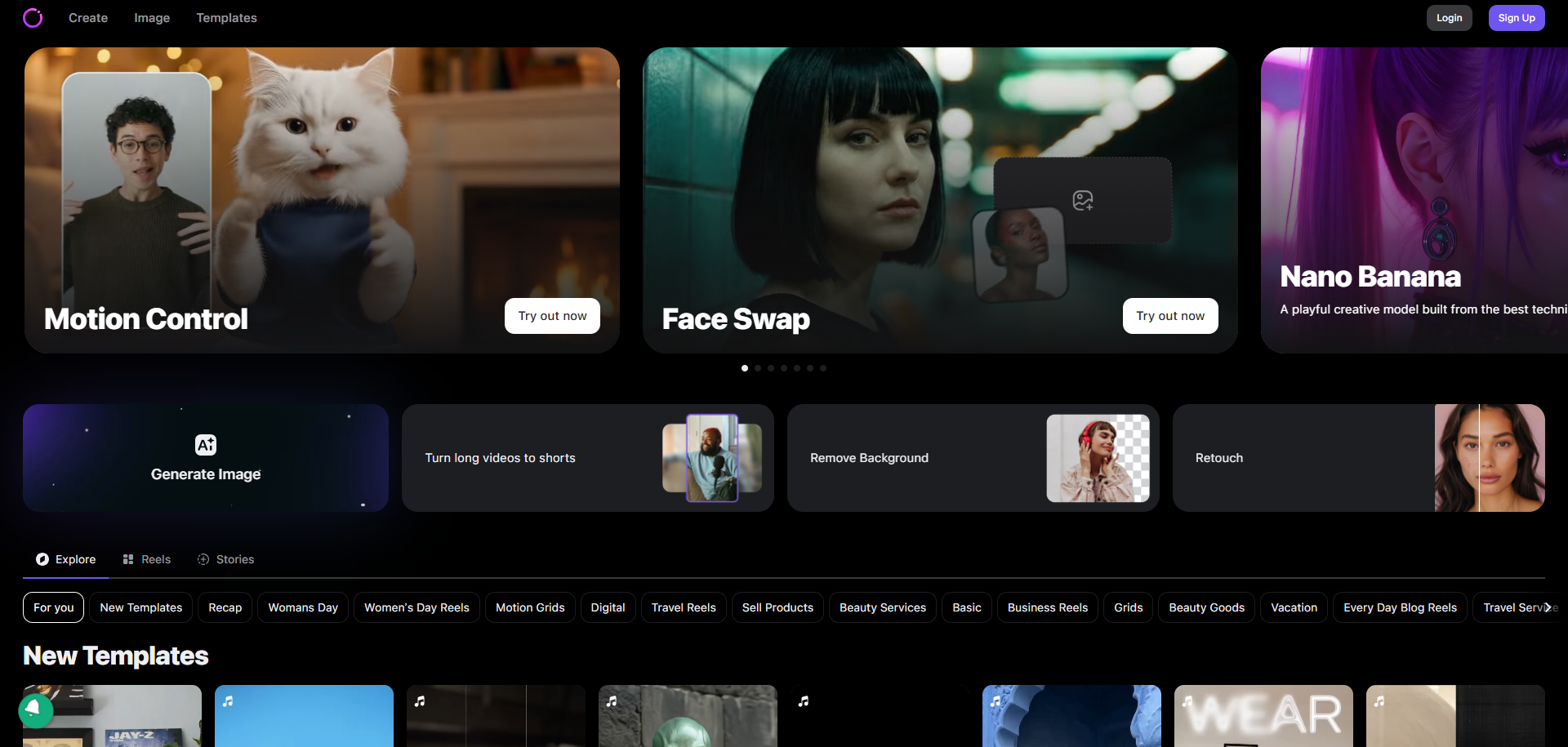Select the Motion Grids category chip
Image resolution: width=1568 pixels, height=747 pixels.
530,607
